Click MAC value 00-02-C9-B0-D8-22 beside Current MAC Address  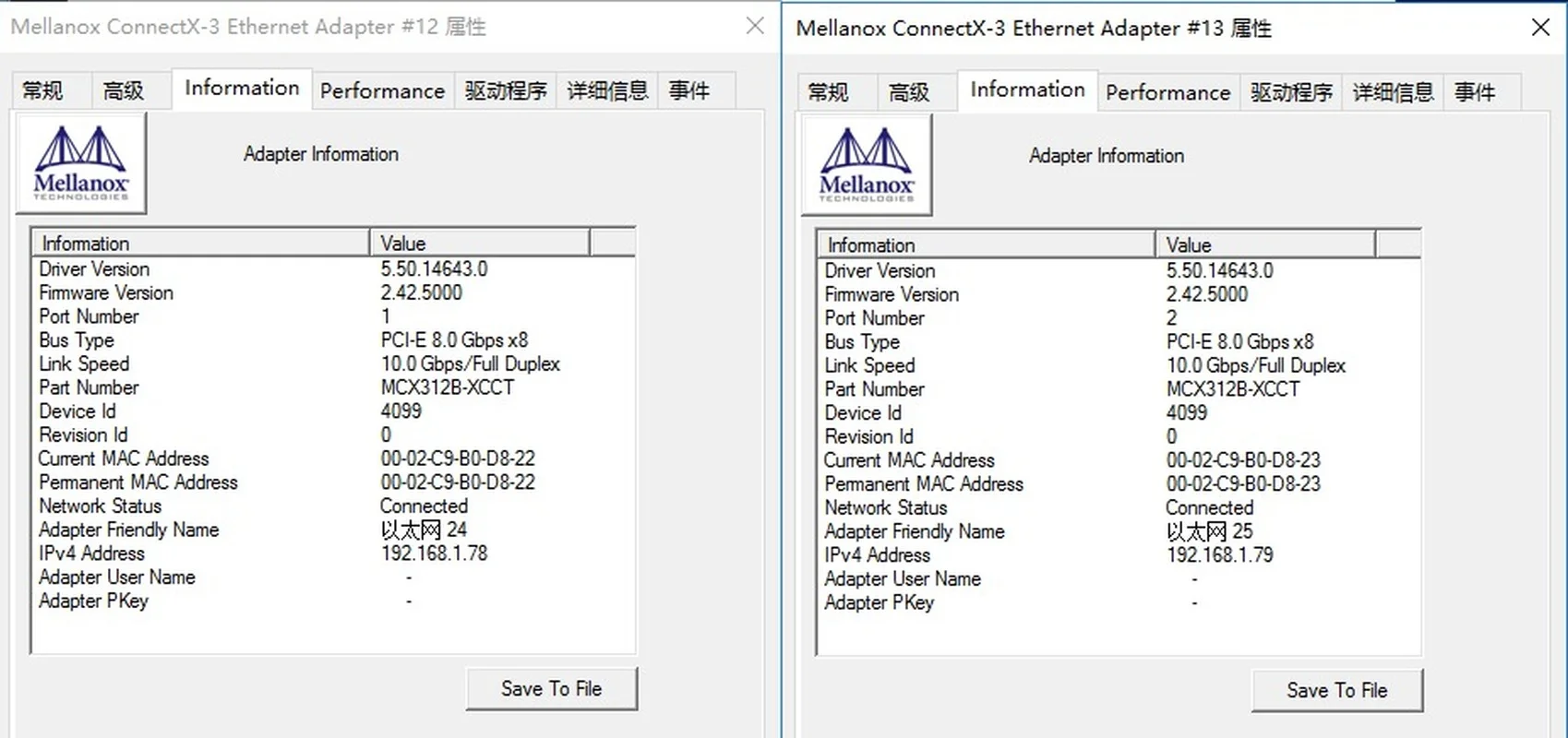pos(458,458)
